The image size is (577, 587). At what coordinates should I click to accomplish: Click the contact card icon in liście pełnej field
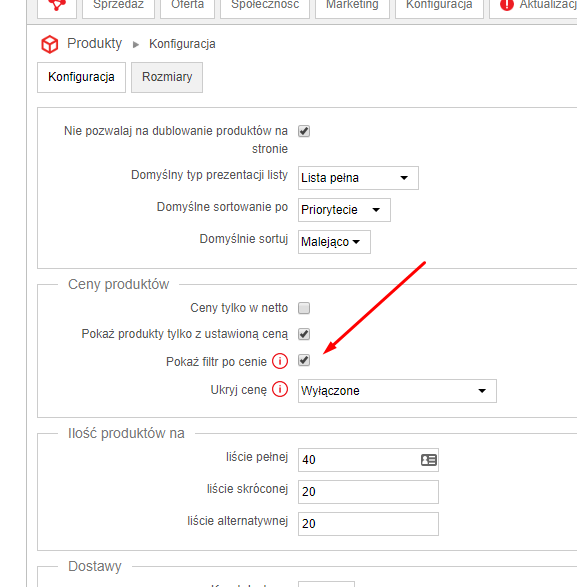429,460
